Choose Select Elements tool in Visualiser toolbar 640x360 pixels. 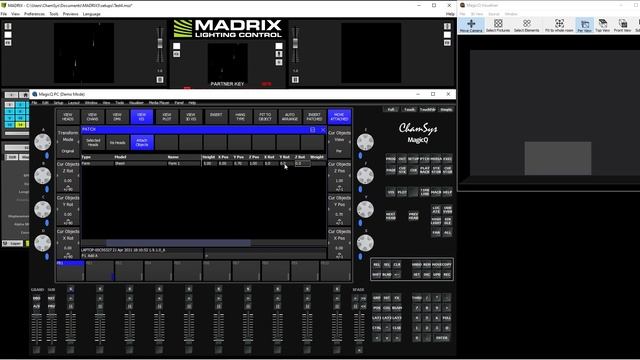tap(527, 25)
